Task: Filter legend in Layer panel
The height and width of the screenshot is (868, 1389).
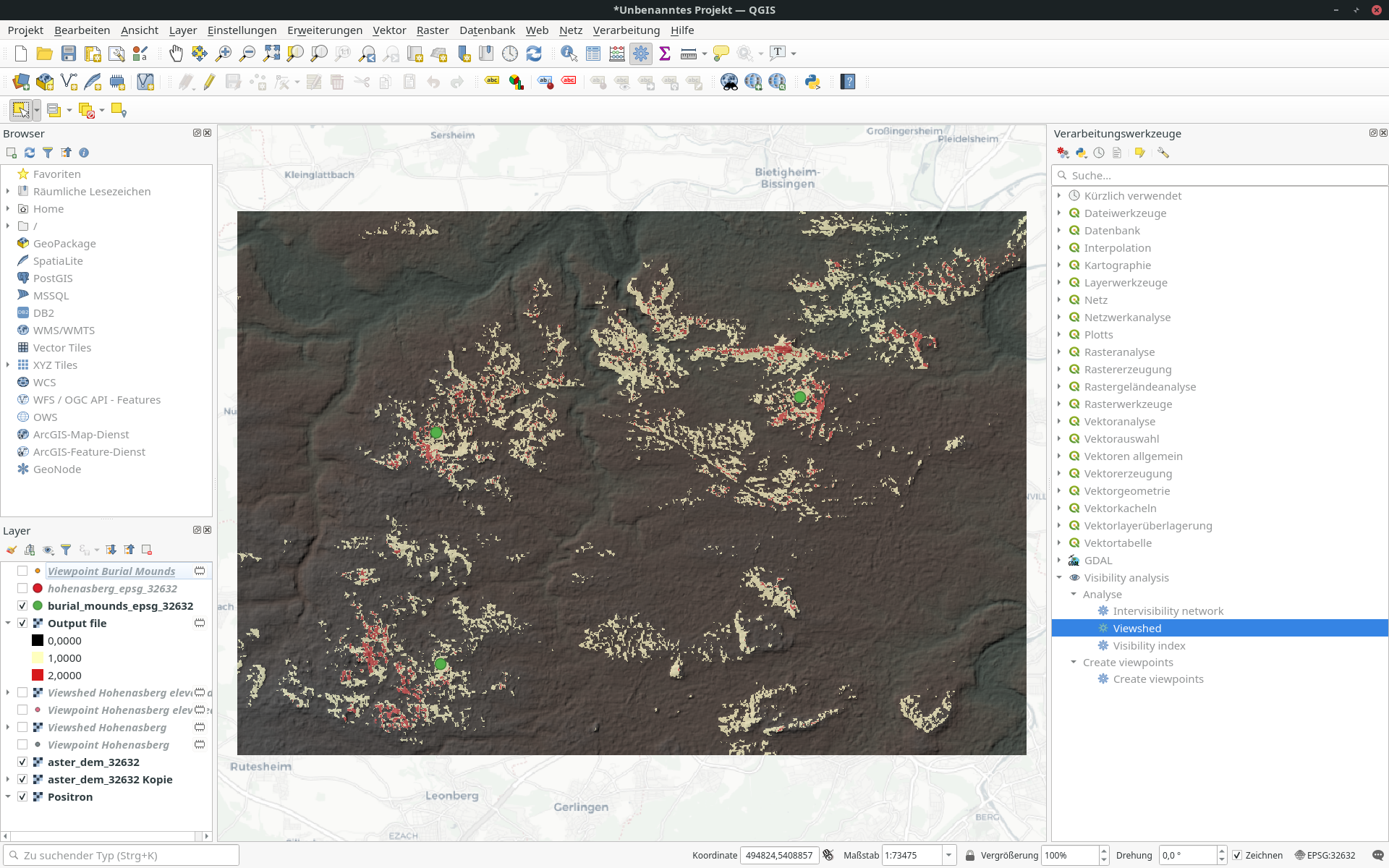Action: [66, 550]
